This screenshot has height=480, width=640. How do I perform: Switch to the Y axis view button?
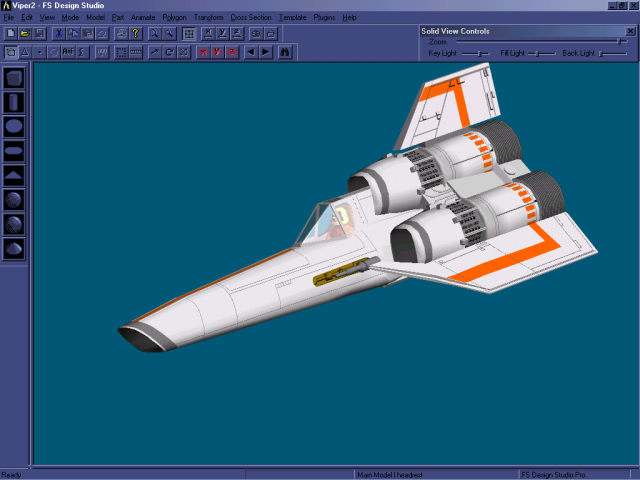[222, 33]
